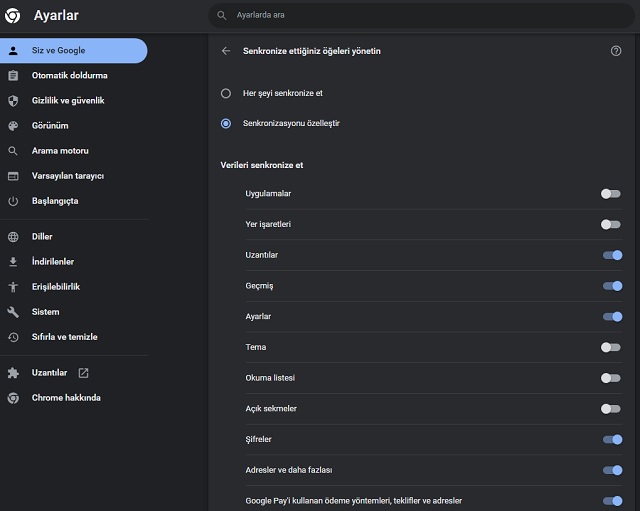Viewport: 640px width, 511px height.
Task: Open the Uzantılar page link
Action: point(73,373)
